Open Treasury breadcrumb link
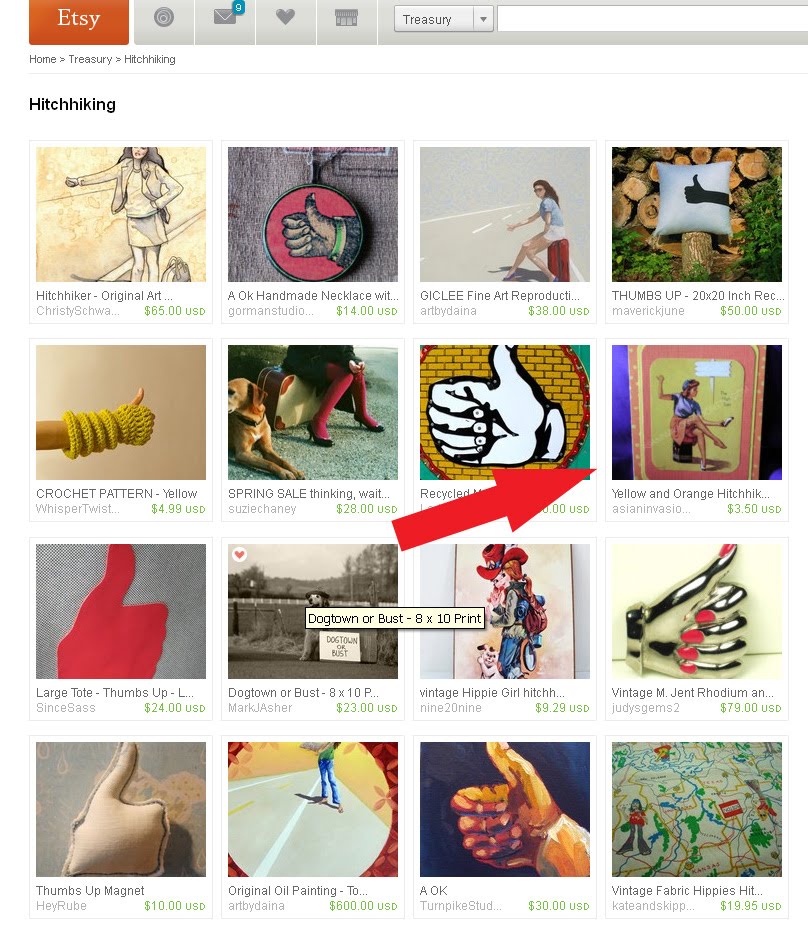 click(x=90, y=59)
